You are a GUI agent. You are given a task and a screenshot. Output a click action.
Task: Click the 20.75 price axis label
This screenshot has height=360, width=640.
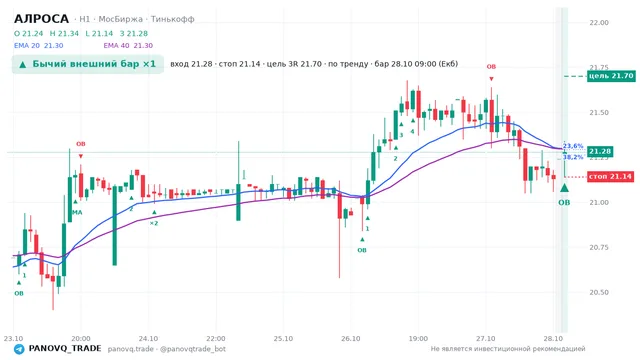[599, 247]
